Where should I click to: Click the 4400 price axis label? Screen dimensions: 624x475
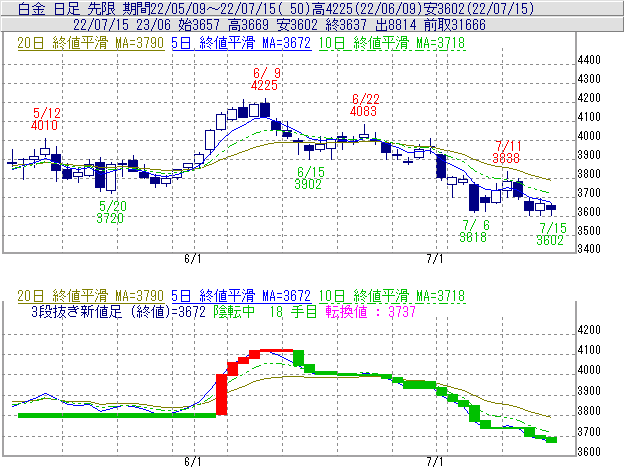pos(589,60)
